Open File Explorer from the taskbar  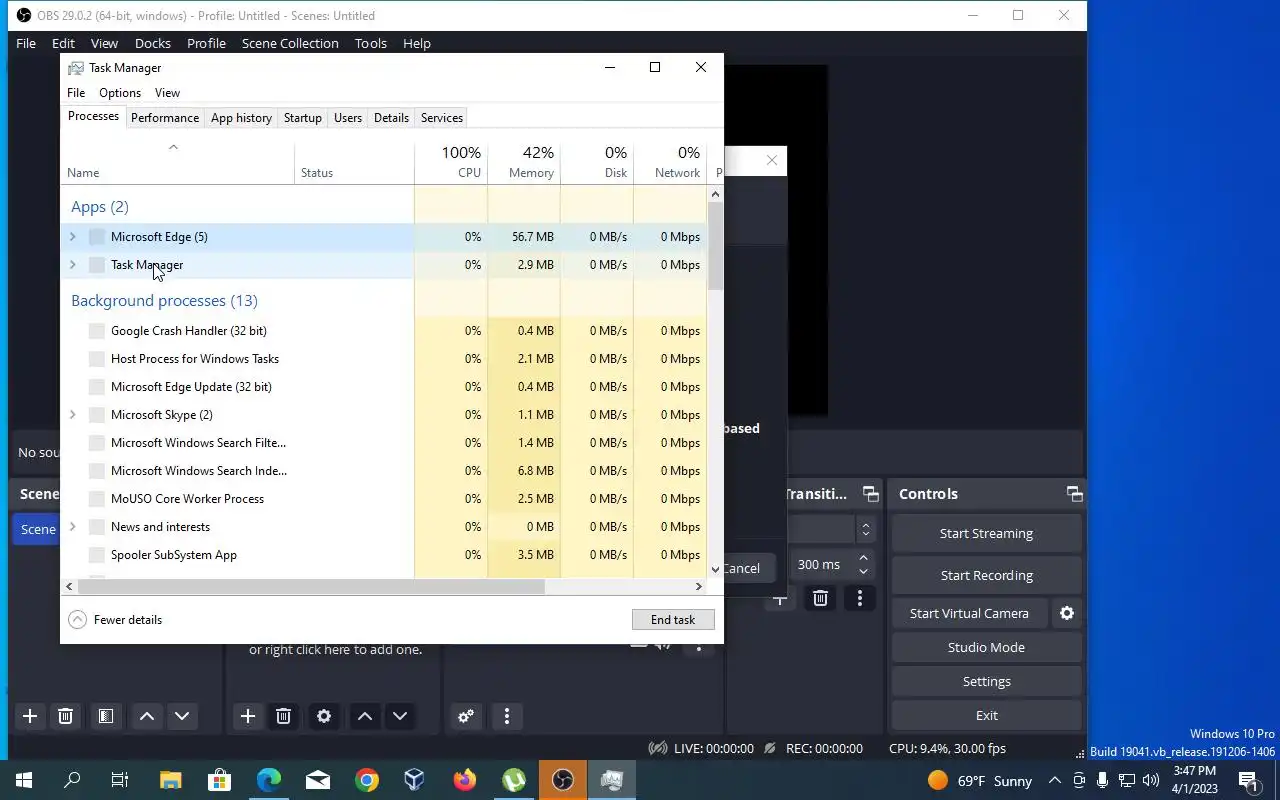pos(171,780)
